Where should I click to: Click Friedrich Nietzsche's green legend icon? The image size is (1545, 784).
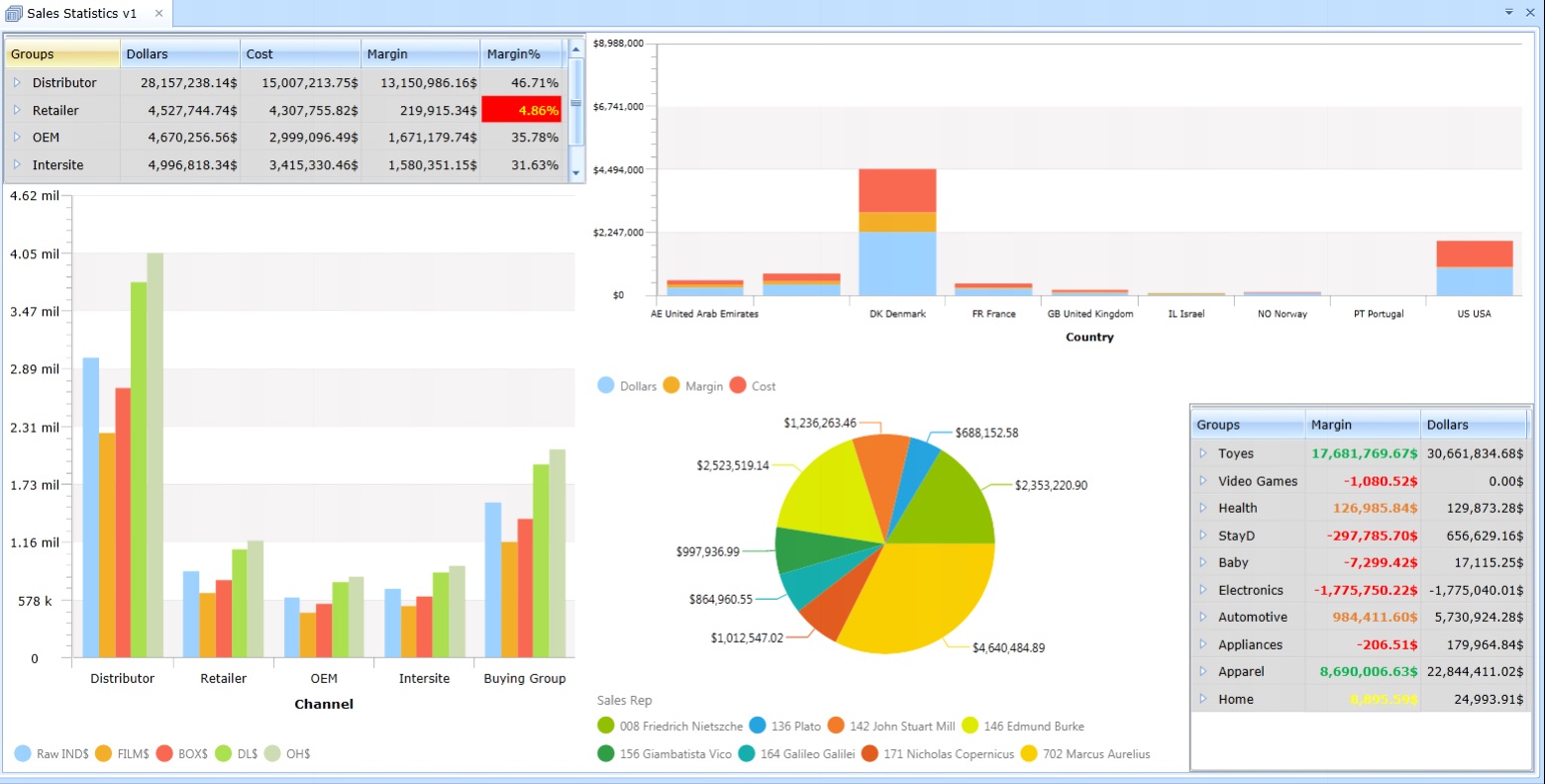[x=605, y=726]
